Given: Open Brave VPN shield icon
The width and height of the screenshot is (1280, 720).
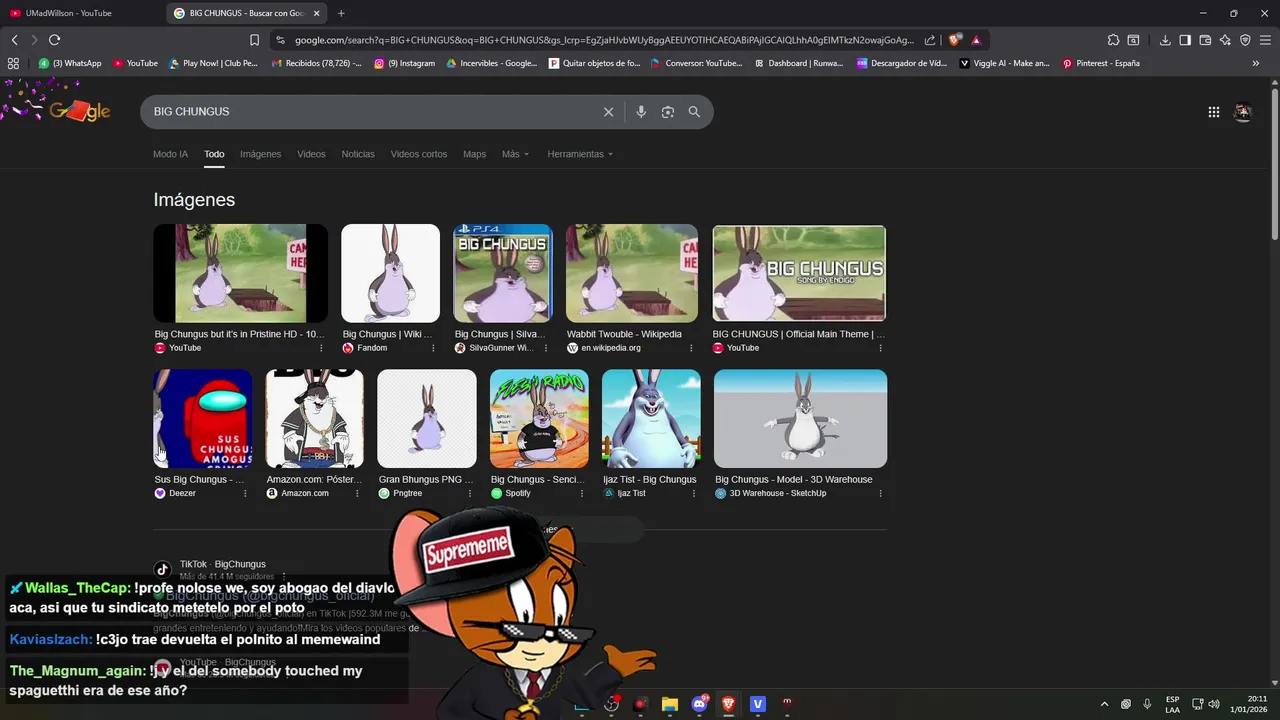Looking at the screenshot, I should click(x=1245, y=40).
